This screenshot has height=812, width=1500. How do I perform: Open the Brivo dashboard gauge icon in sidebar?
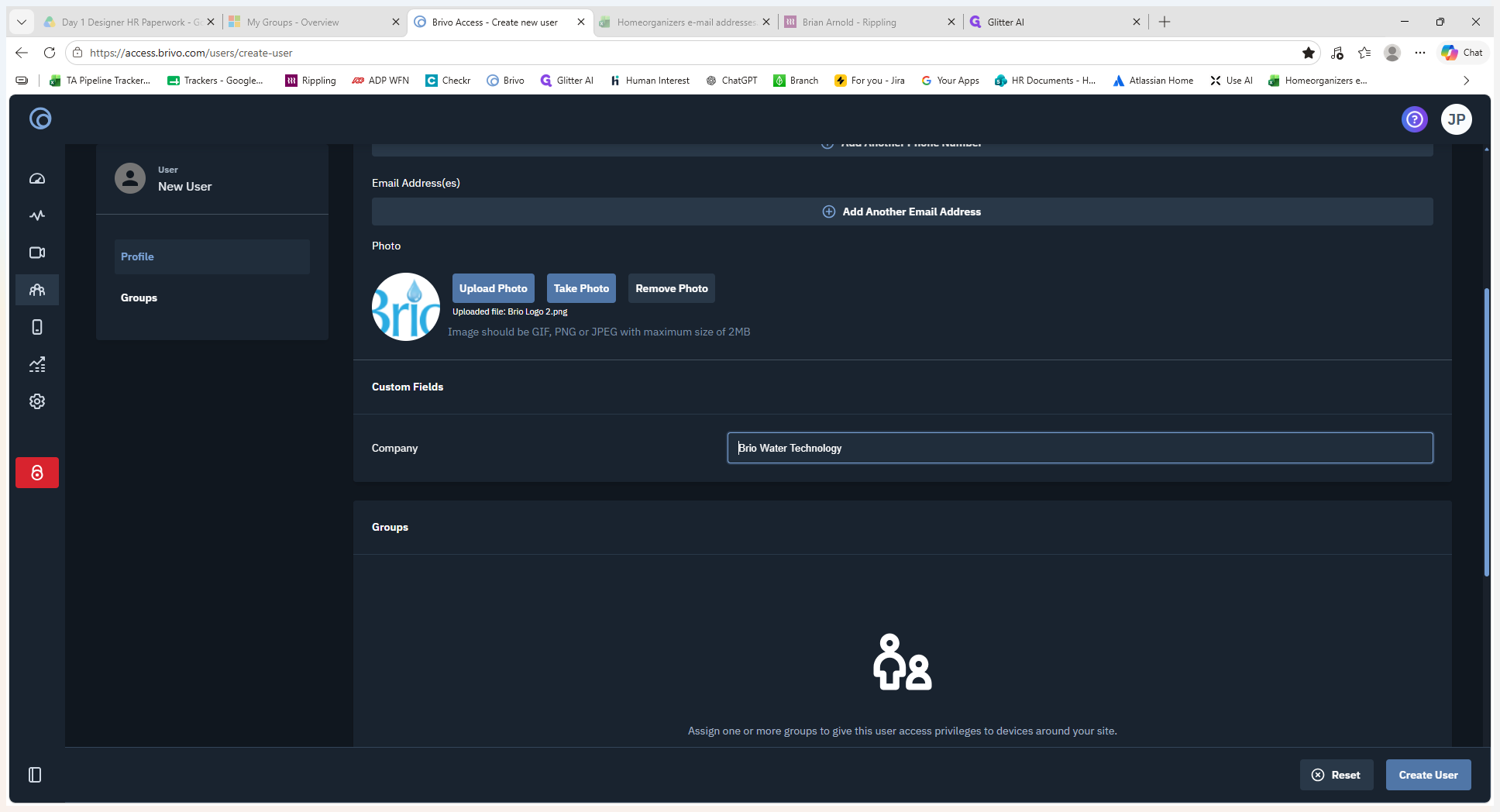(37, 179)
